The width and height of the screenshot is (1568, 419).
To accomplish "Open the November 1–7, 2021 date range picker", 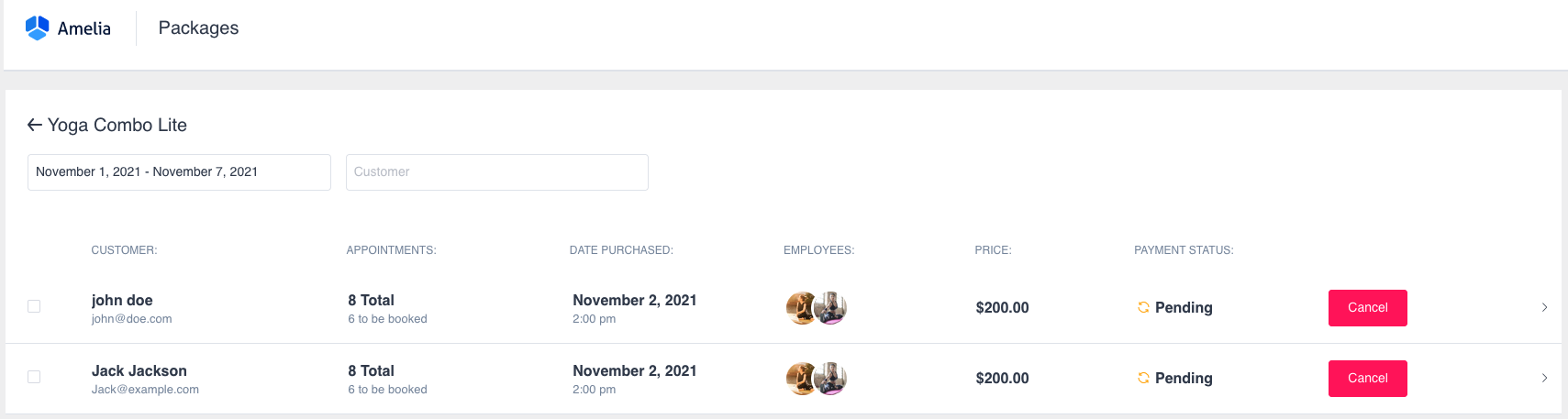I will click(x=179, y=172).
